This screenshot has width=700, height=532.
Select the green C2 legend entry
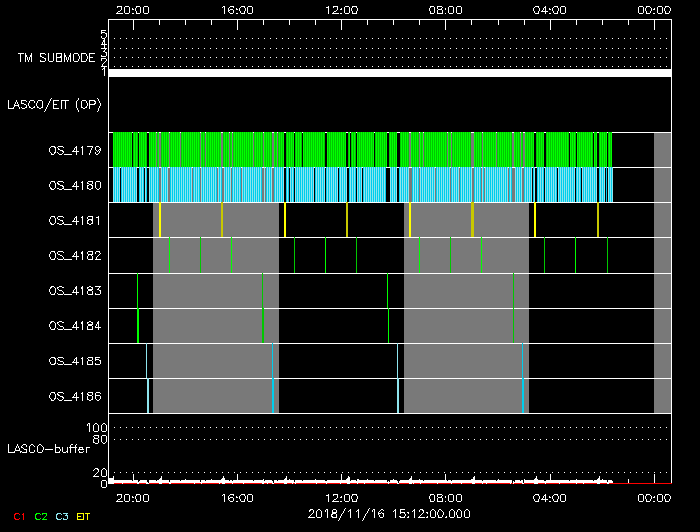[41, 516]
